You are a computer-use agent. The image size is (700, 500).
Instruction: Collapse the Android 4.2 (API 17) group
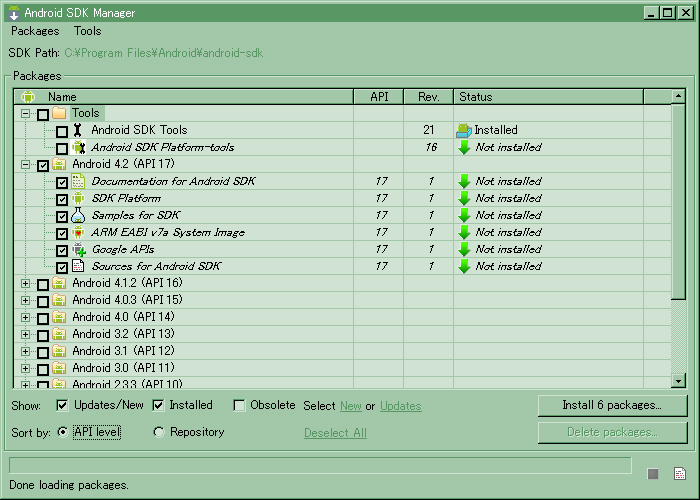[x=25, y=165]
